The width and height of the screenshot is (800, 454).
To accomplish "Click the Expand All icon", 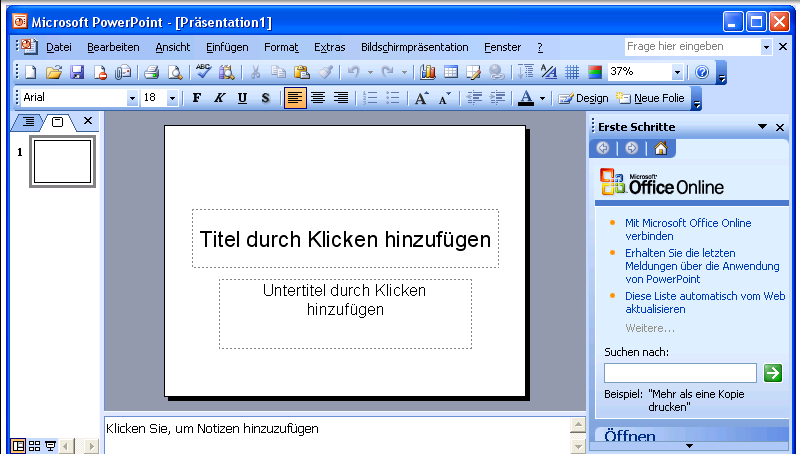I will click(526, 72).
